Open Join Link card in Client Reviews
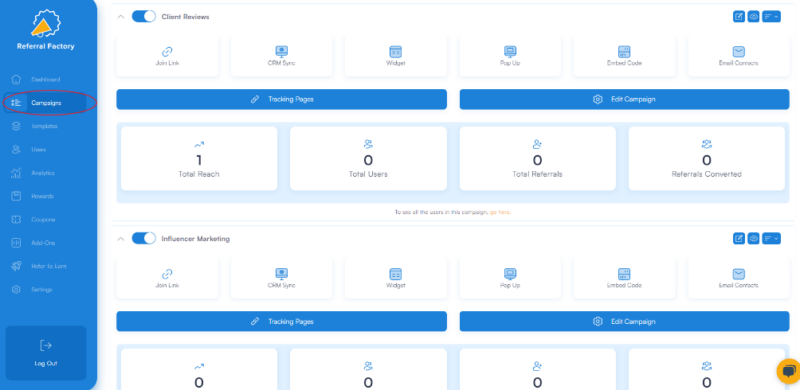This screenshot has height=390, width=800. click(167, 56)
